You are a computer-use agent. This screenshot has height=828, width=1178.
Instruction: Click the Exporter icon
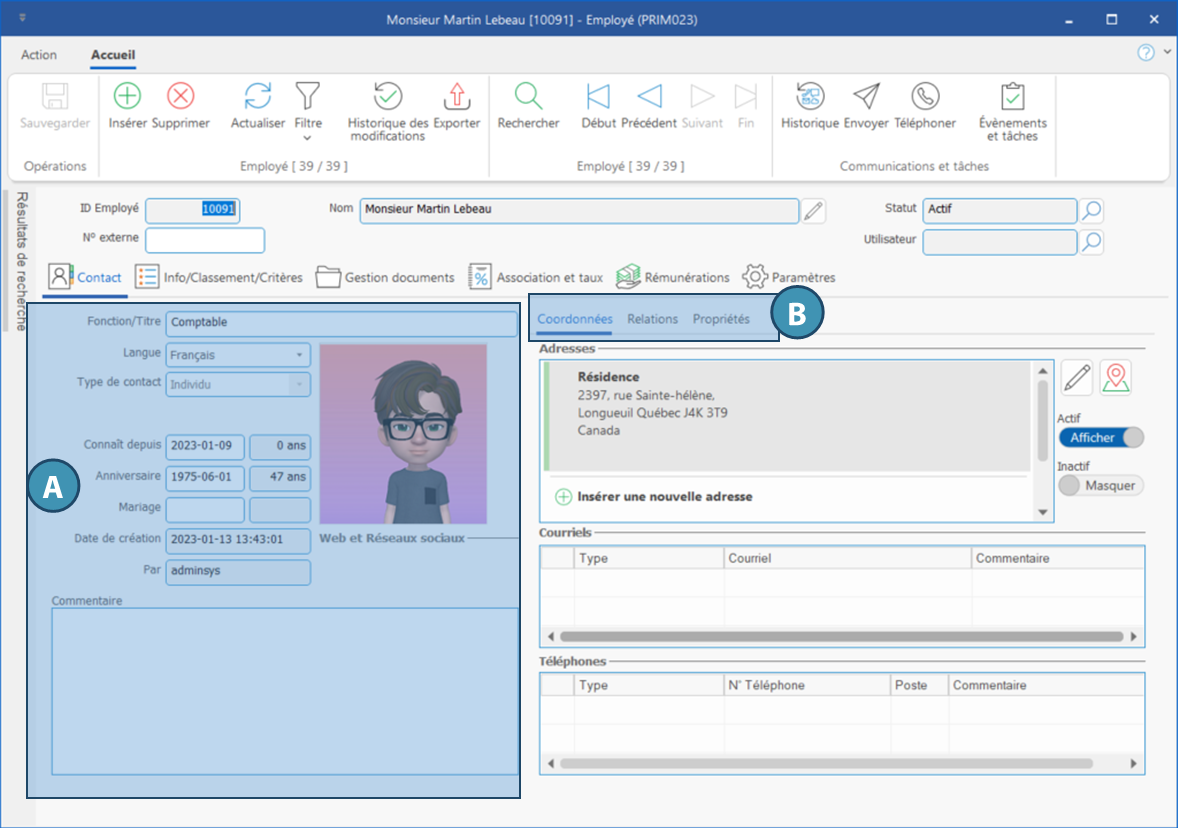(x=456, y=96)
